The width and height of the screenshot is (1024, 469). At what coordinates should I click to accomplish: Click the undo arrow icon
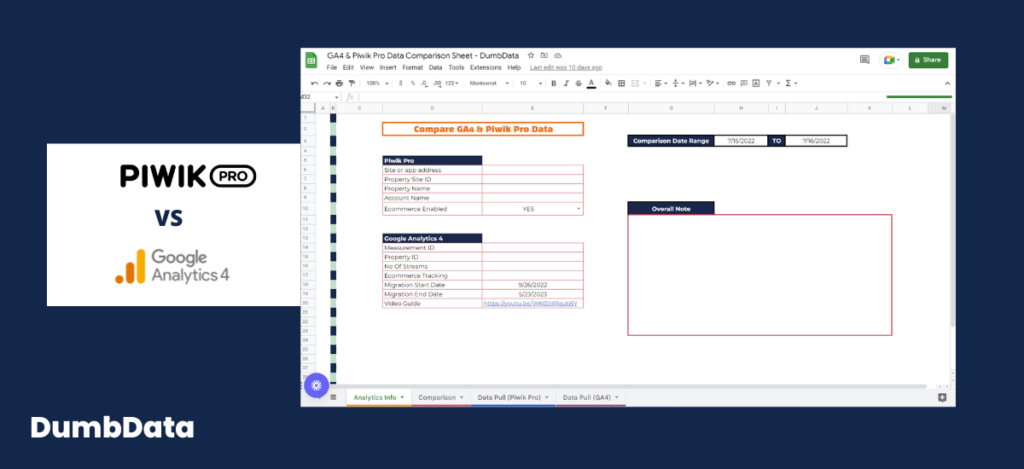point(314,84)
